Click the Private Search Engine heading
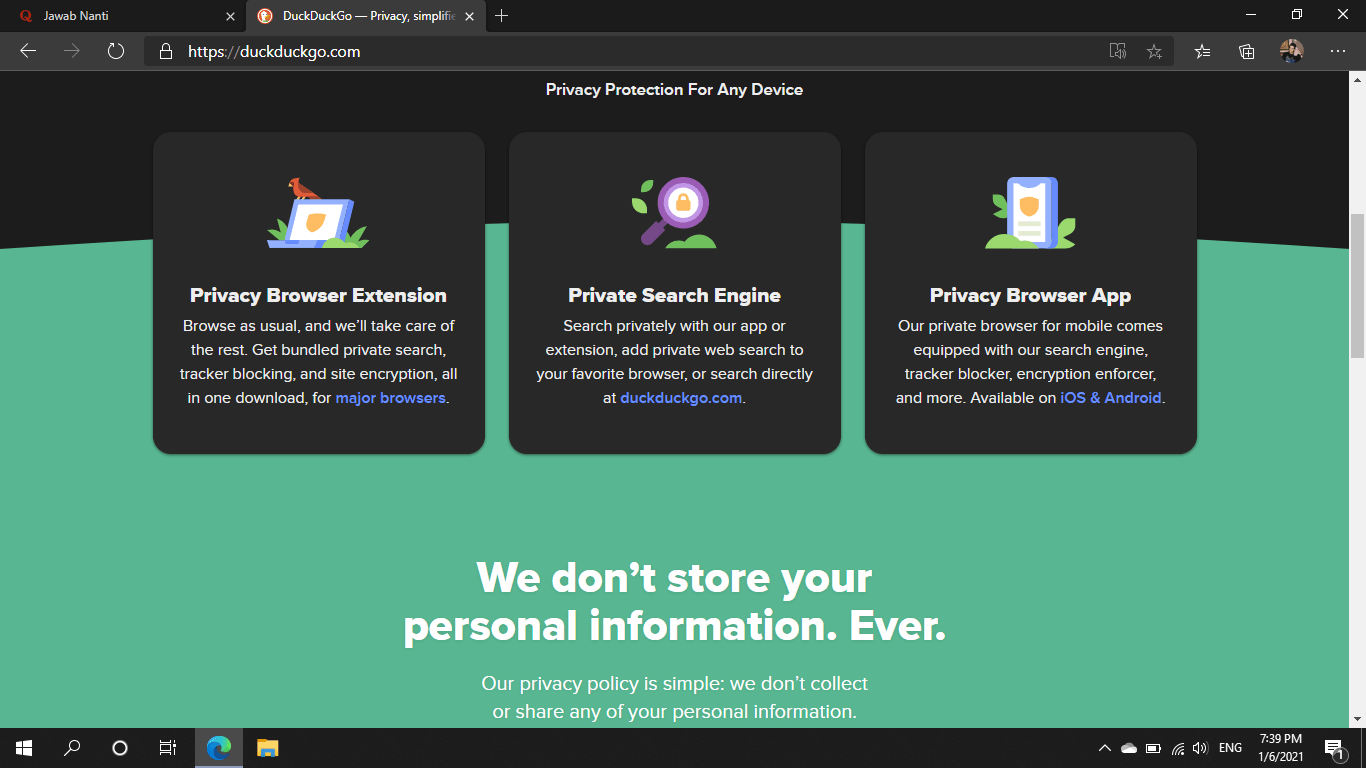The width and height of the screenshot is (1366, 768). (x=674, y=295)
